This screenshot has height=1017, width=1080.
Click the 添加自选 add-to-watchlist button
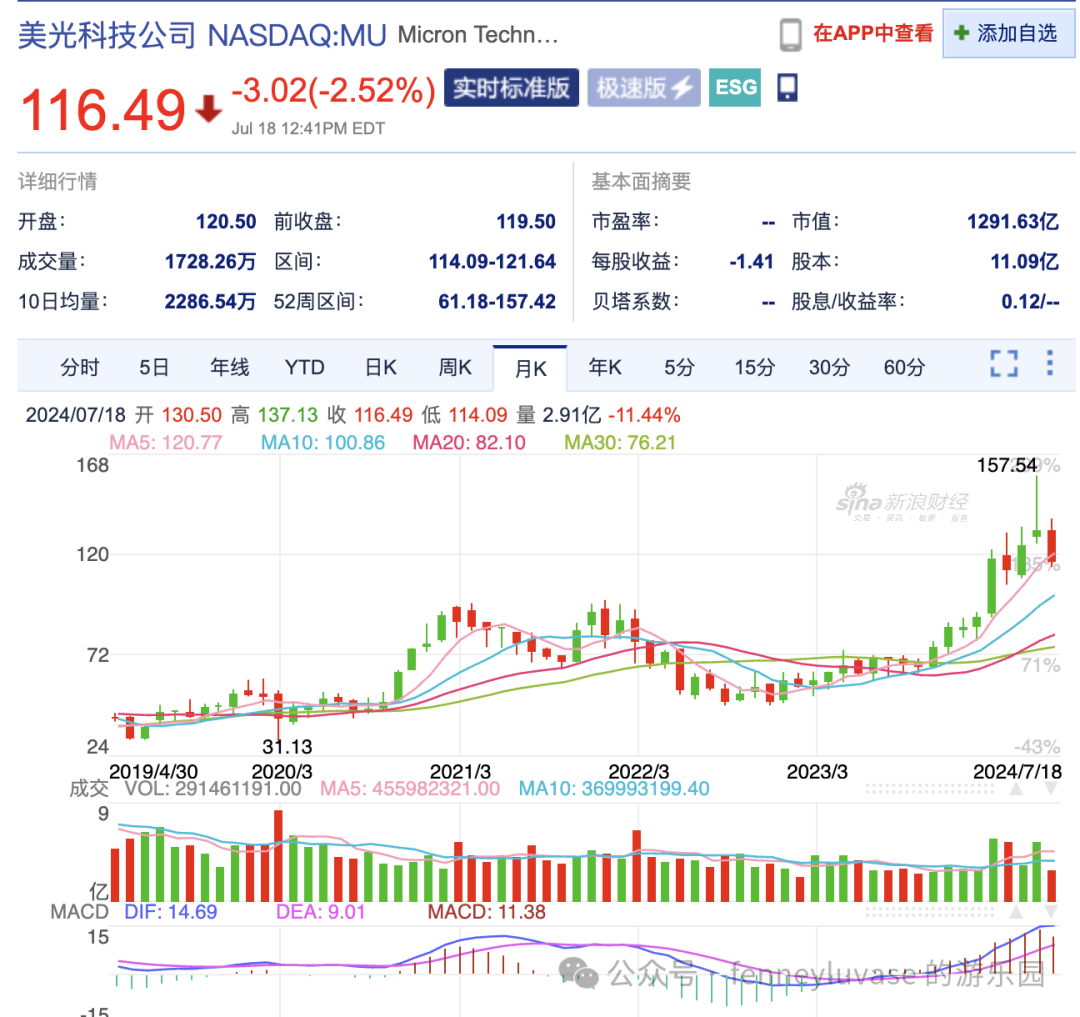pos(1008,32)
